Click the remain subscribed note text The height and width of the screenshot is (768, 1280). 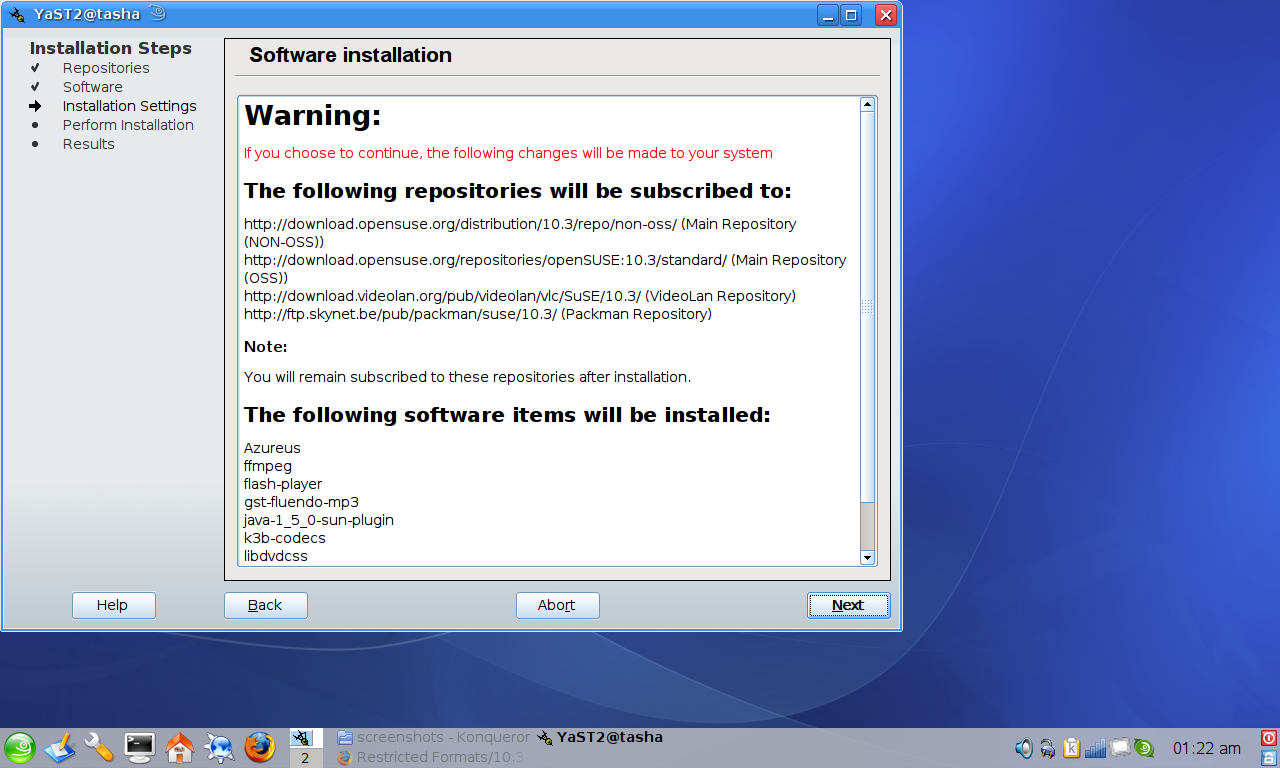pyautogui.click(x=467, y=377)
